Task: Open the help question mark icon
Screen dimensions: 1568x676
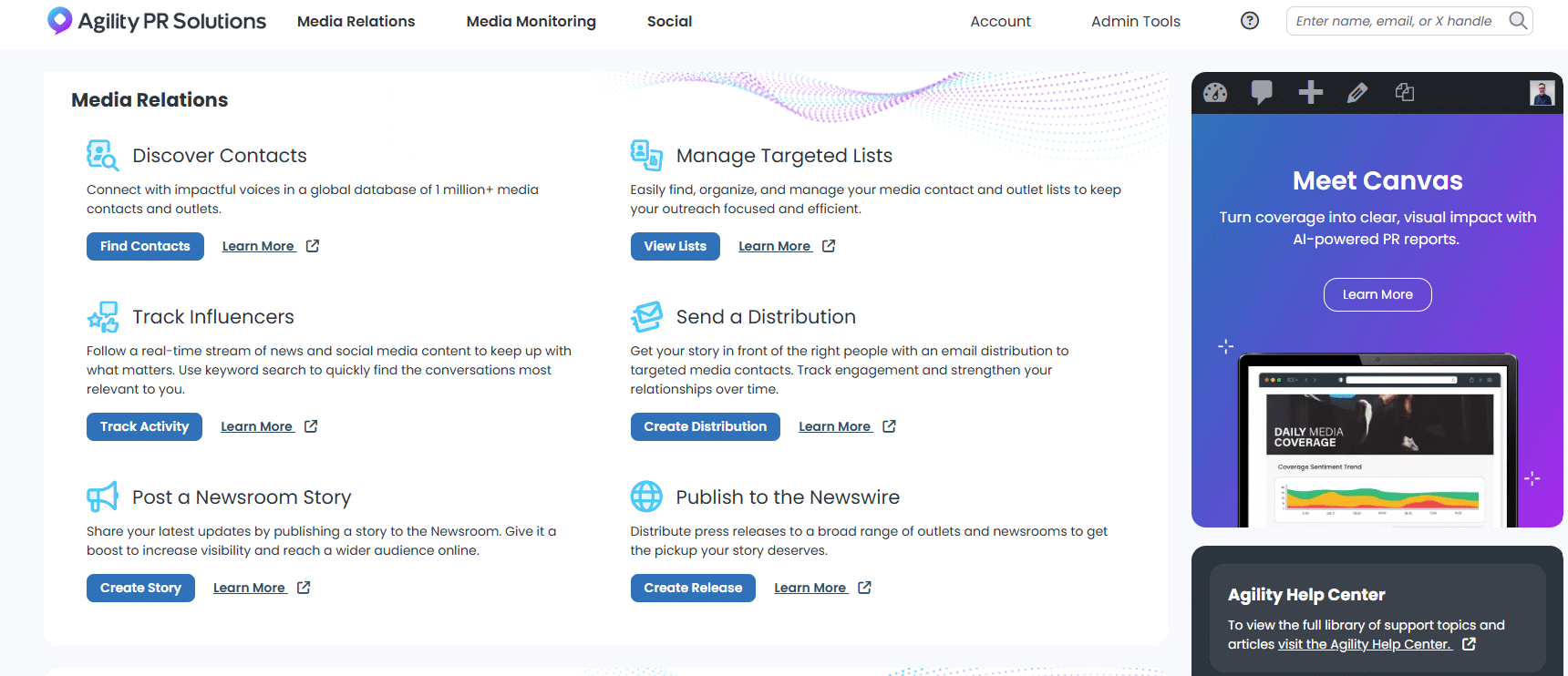Action: click(1250, 21)
